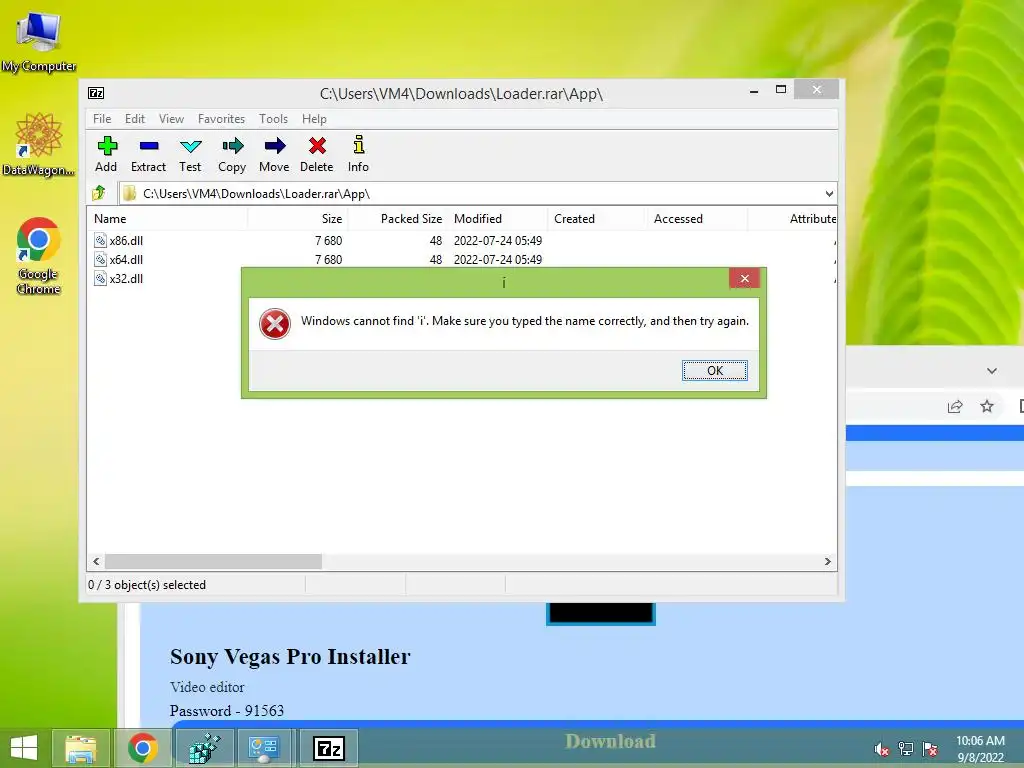
Task: Click the x32.dll file icon
Action: click(100, 278)
